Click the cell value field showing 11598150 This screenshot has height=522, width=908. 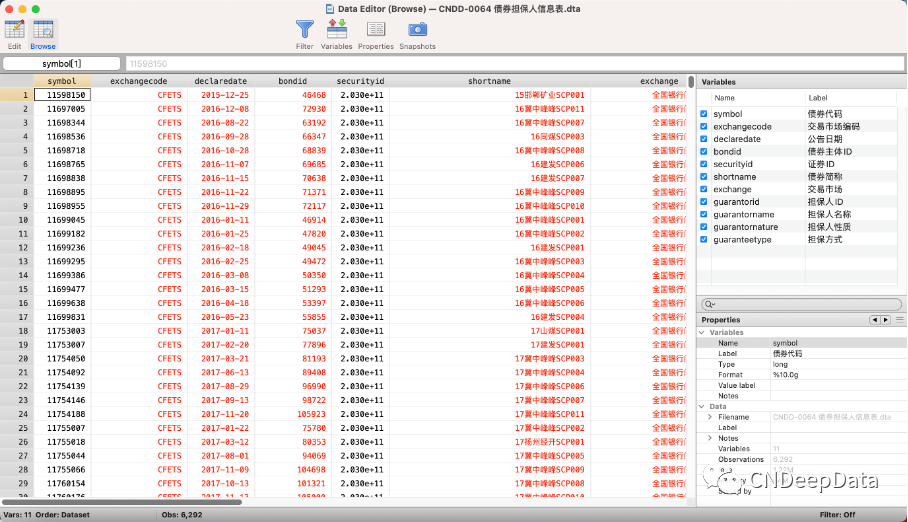pos(515,64)
